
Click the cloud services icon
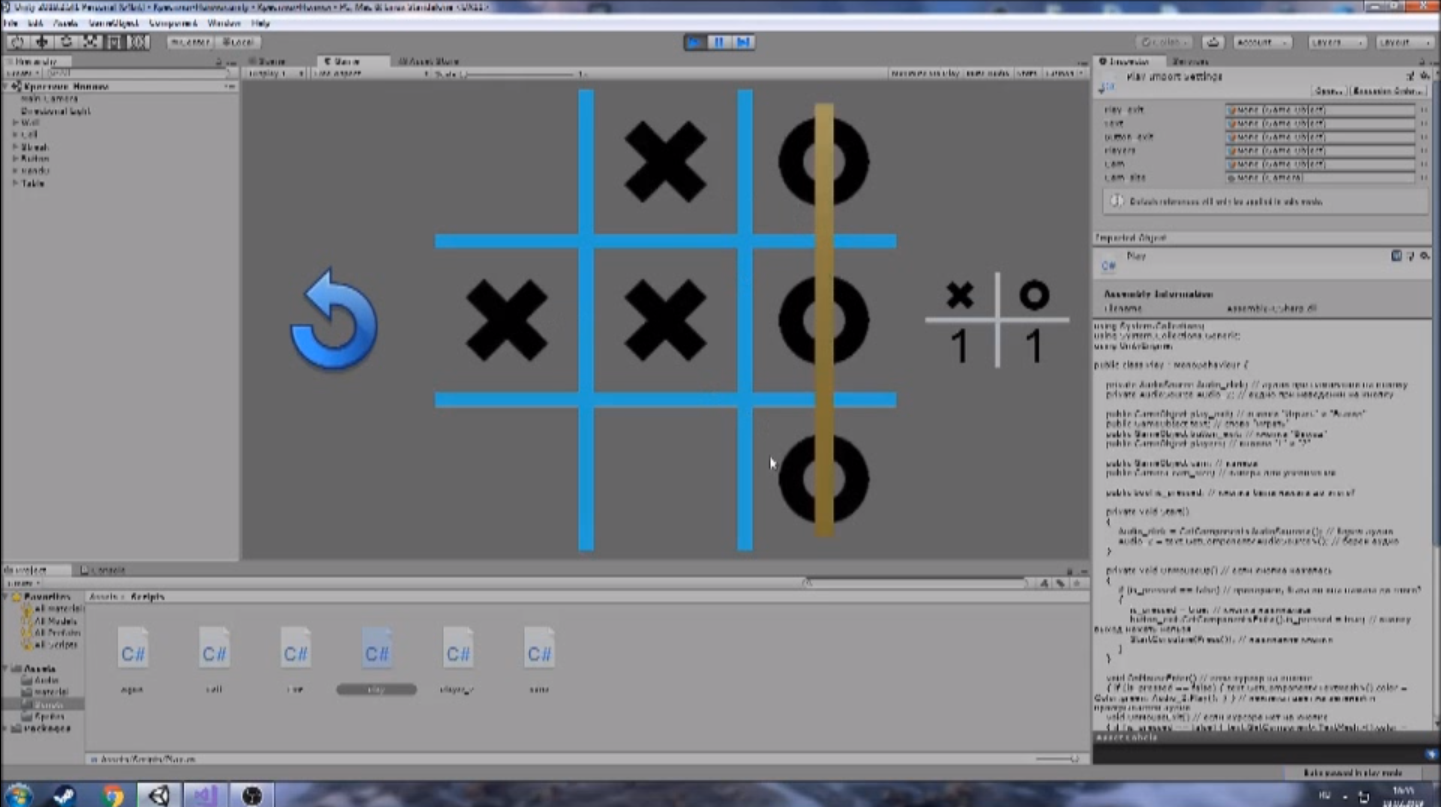(x=1213, y=42)
